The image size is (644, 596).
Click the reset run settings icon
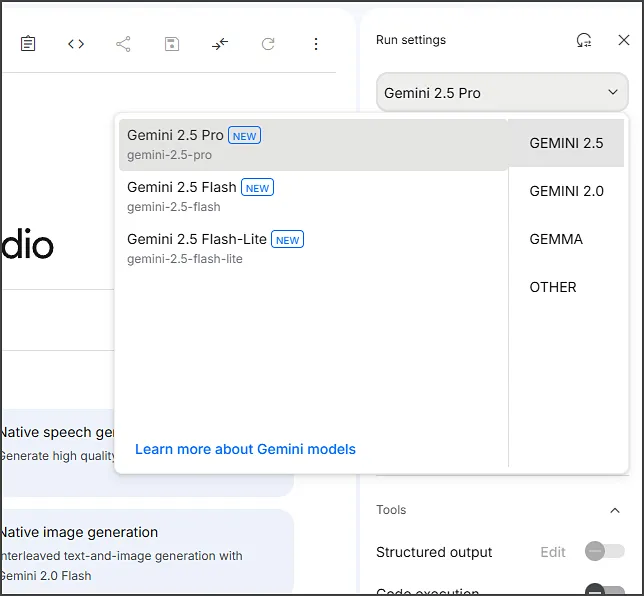(x=584, y=40)
